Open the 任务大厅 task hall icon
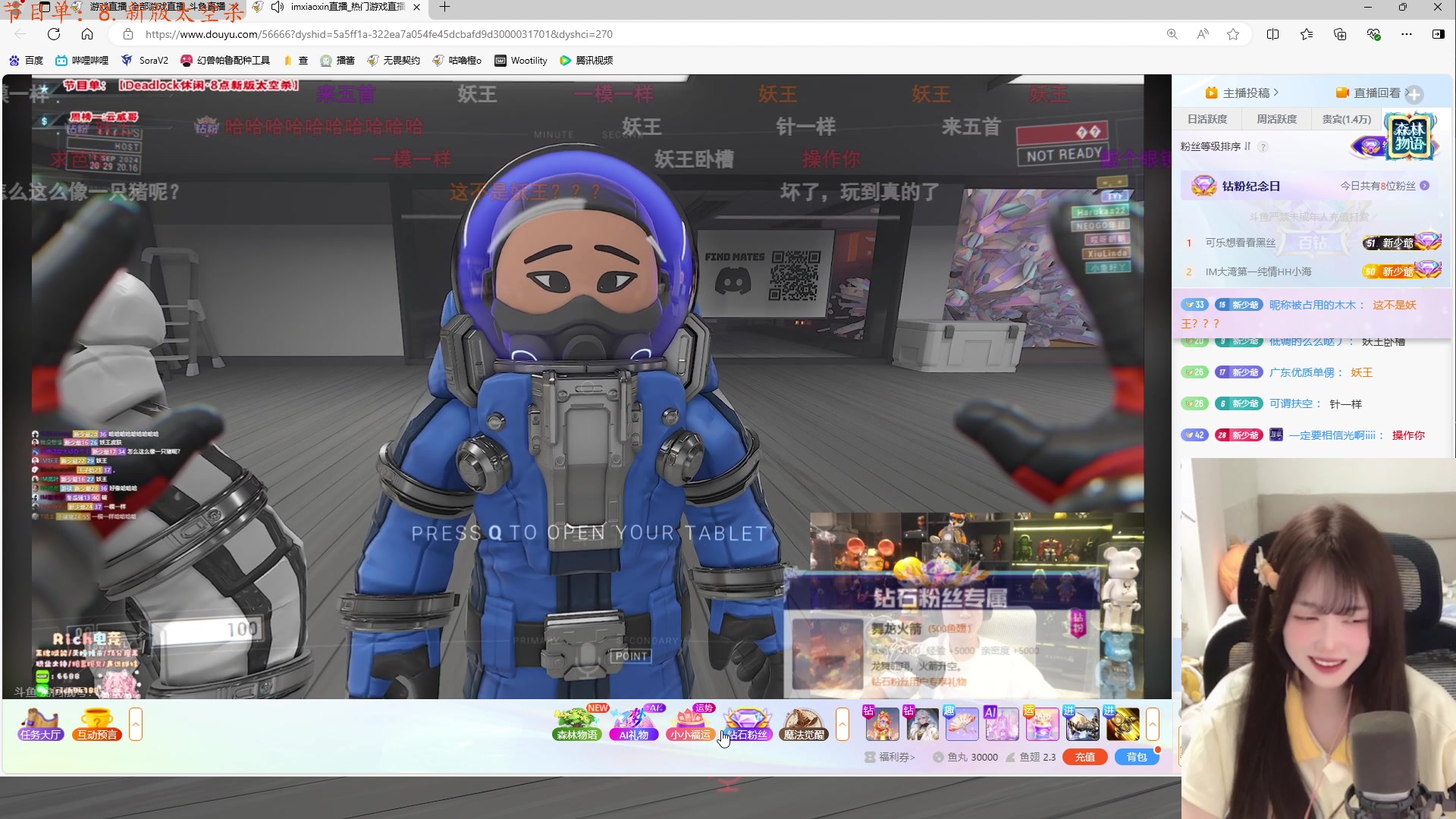Screen dimensions: 1456x819 pyautogui.click(x=41, y=723)
